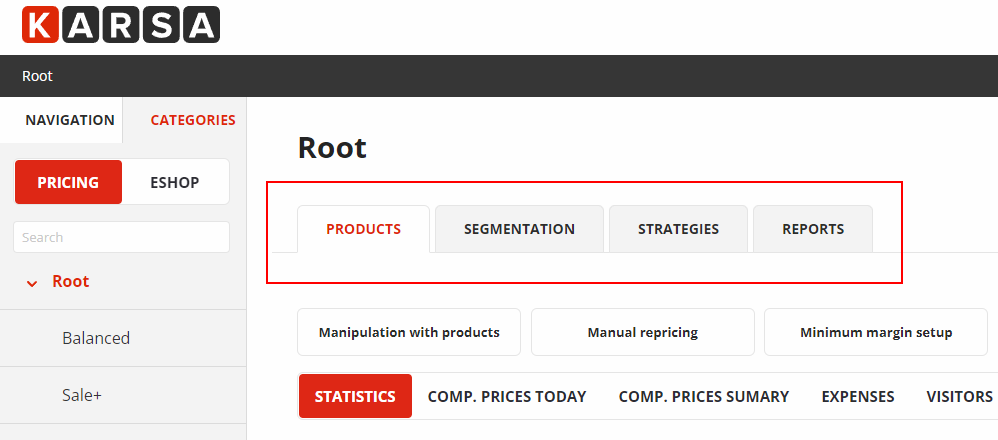This screenshot has width=998, height=440.
Task: Click the KARSA logo
Action: coord(121,25)
